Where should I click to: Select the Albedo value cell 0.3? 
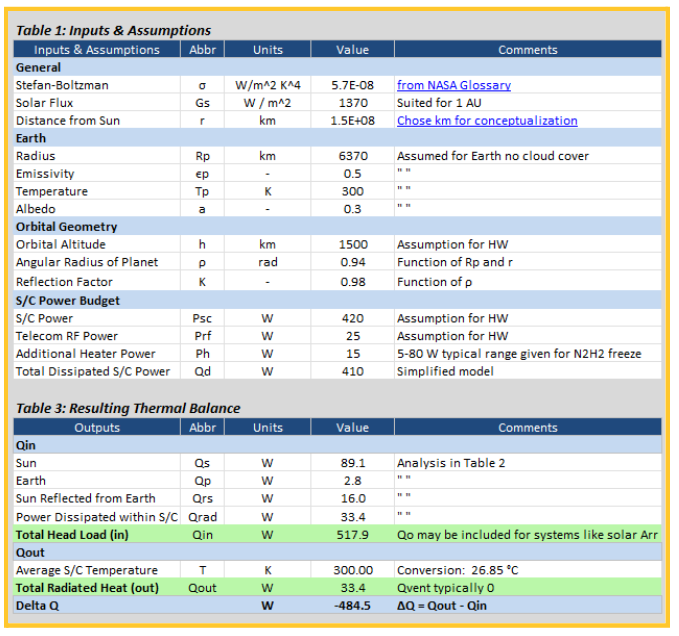pos(352,209)
